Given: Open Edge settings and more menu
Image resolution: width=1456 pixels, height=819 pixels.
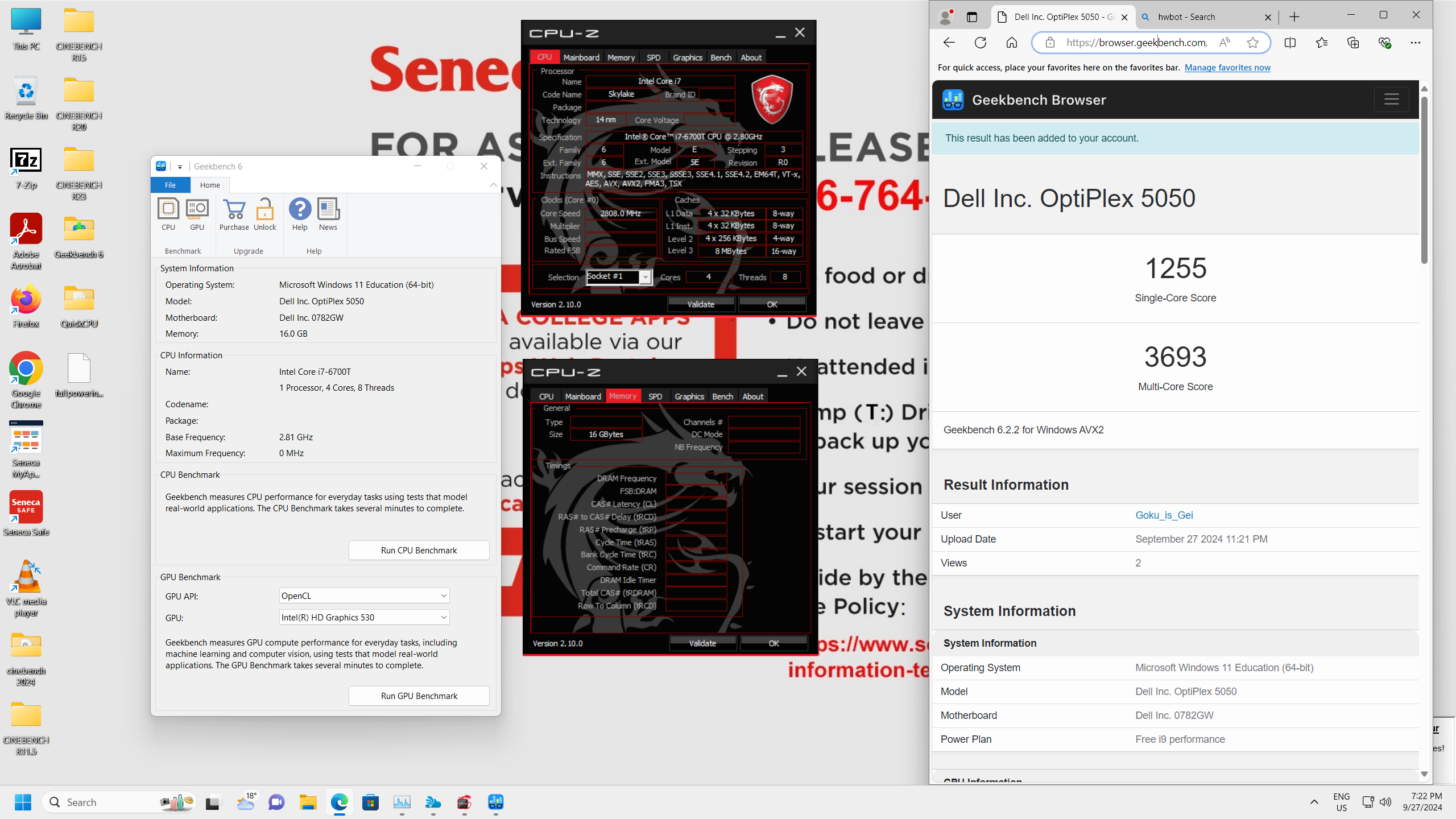Looking at the screenshot, I should tap(1416, 43).
